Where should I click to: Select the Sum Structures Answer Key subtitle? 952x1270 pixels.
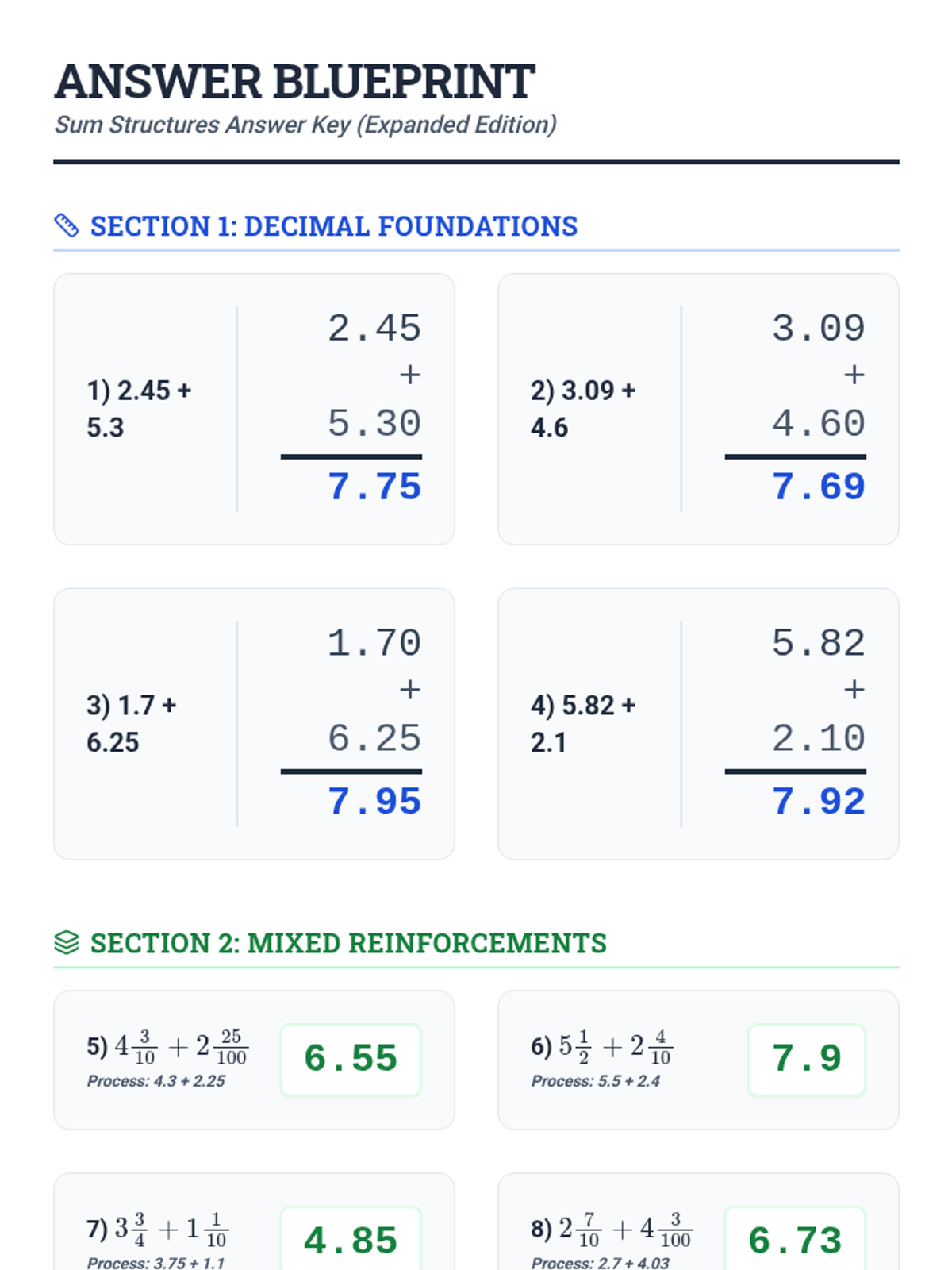coord(305,125)
